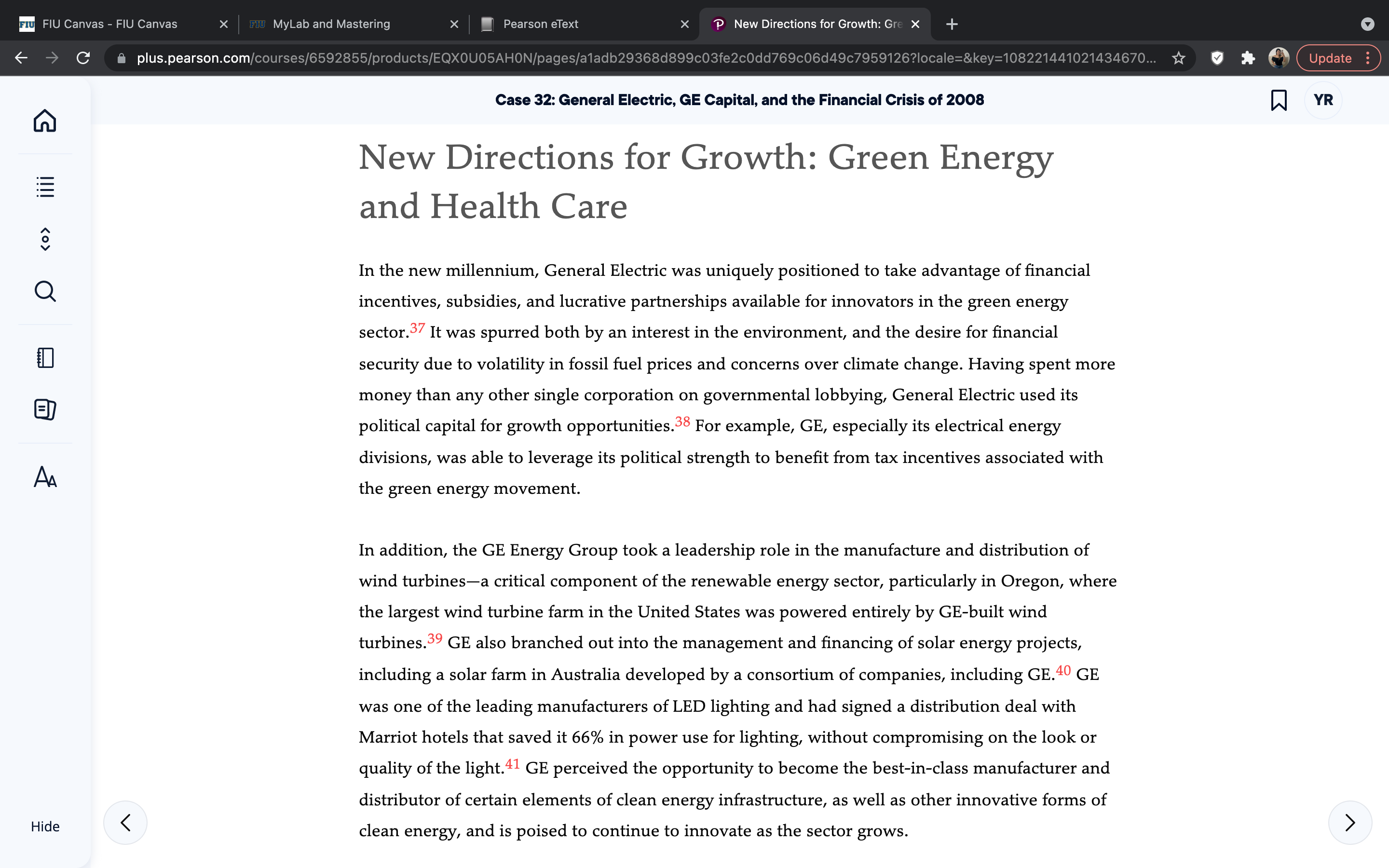
Task: Open footnote 37 reference
Action: [417, 328]
